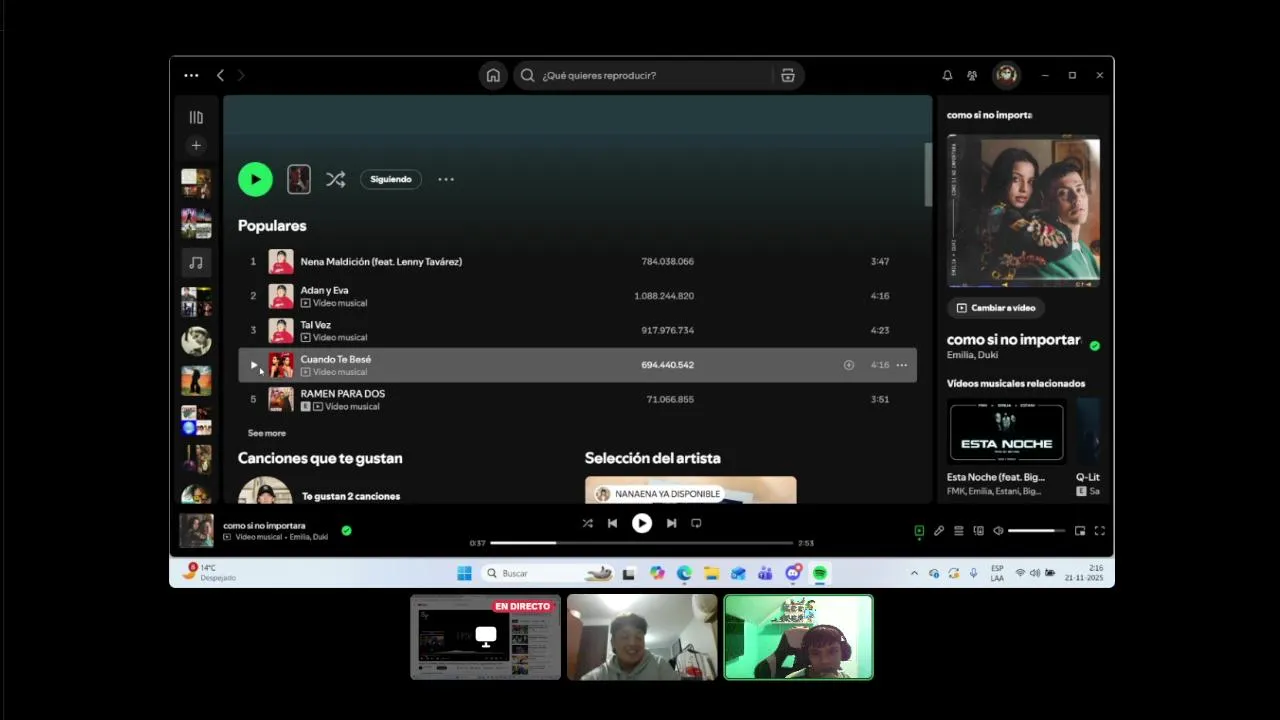
Task: Click See more under Populares
Action: 267,433
